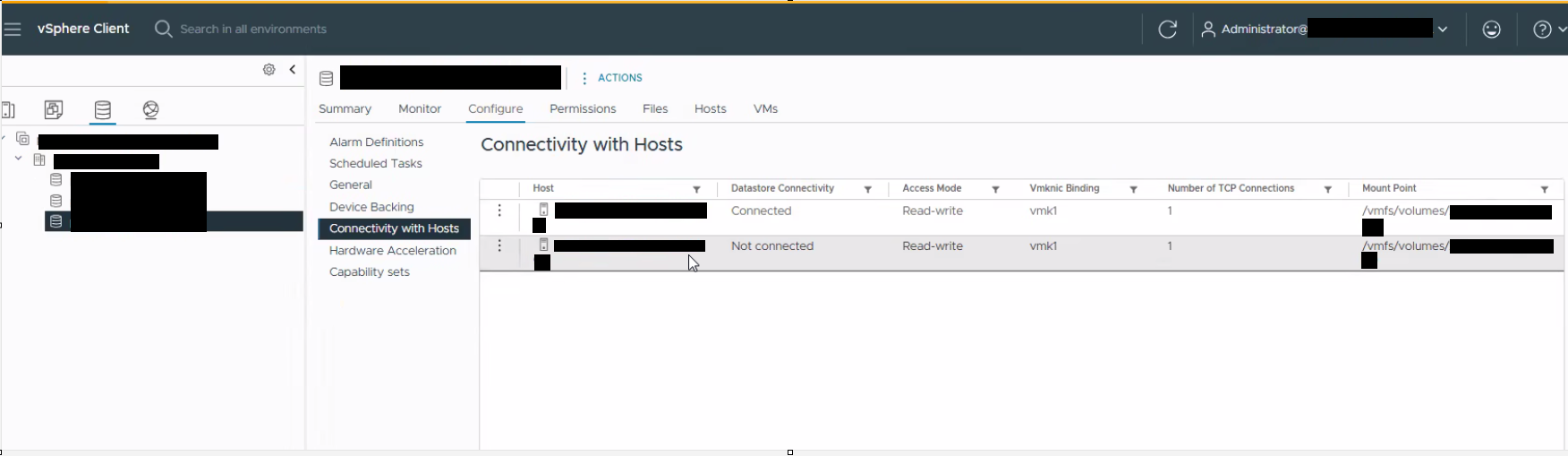Open the vSphere Client hamburger menu
1568x456 pixels.
12,30
